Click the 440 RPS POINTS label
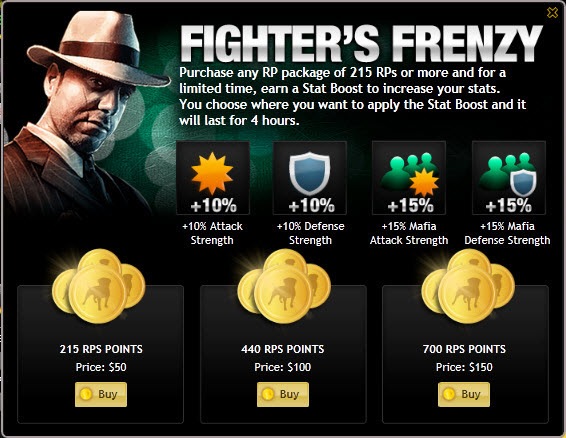Viewport: 566px width, 438px height. tap(283, 349)
